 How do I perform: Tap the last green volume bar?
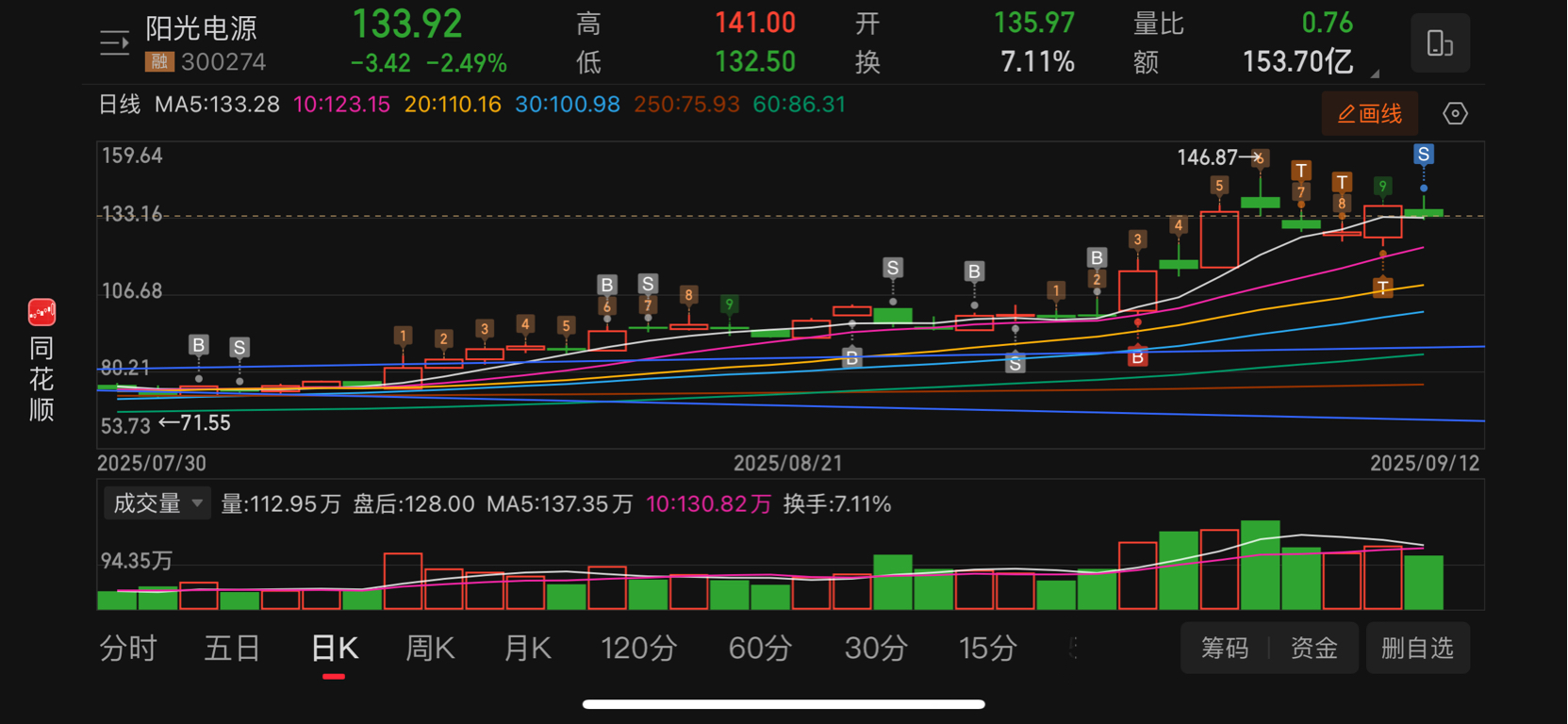click(x=1424, y=583)
